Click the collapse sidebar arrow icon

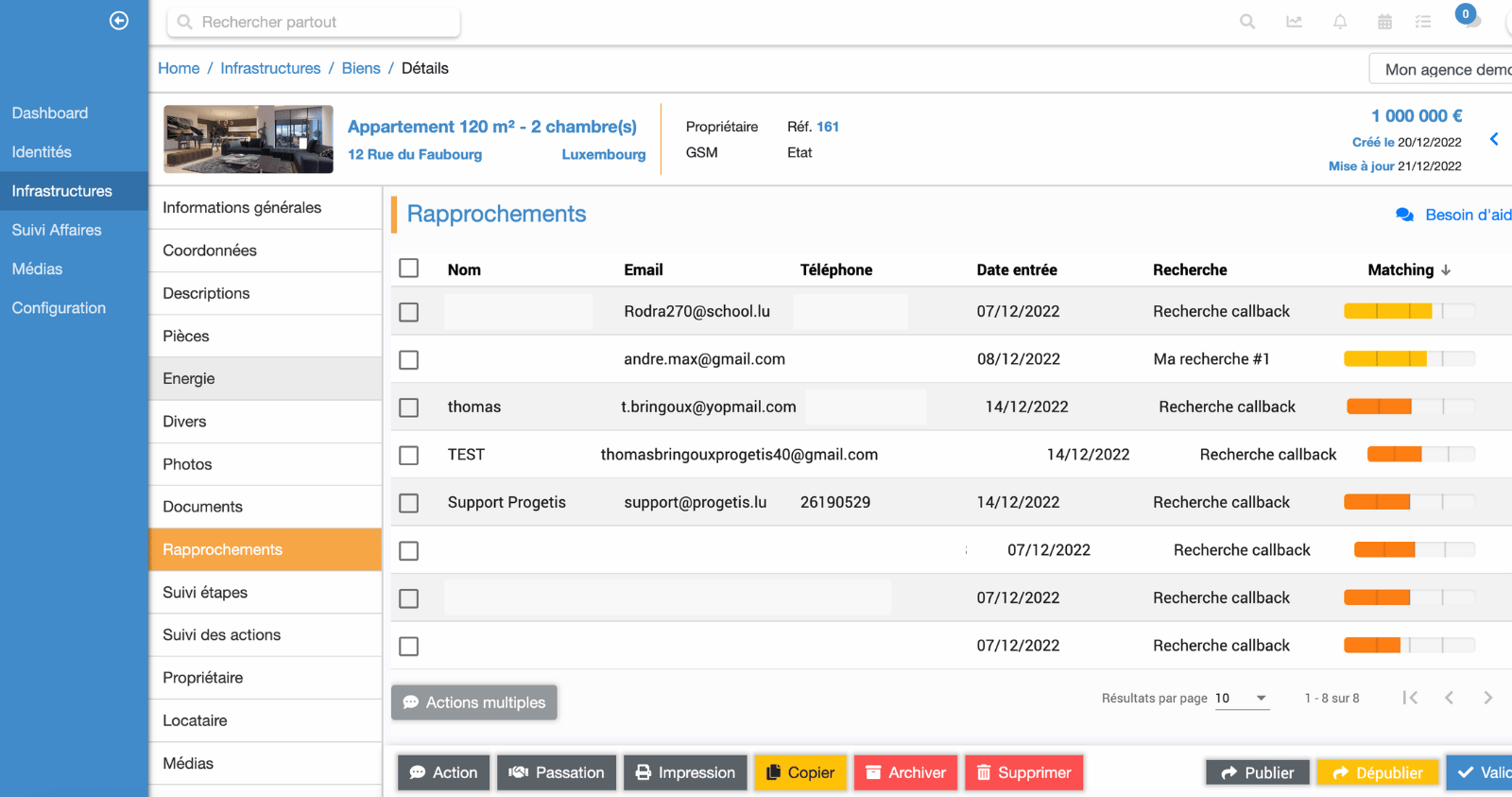pyautogui.click(x=119, y=21)
